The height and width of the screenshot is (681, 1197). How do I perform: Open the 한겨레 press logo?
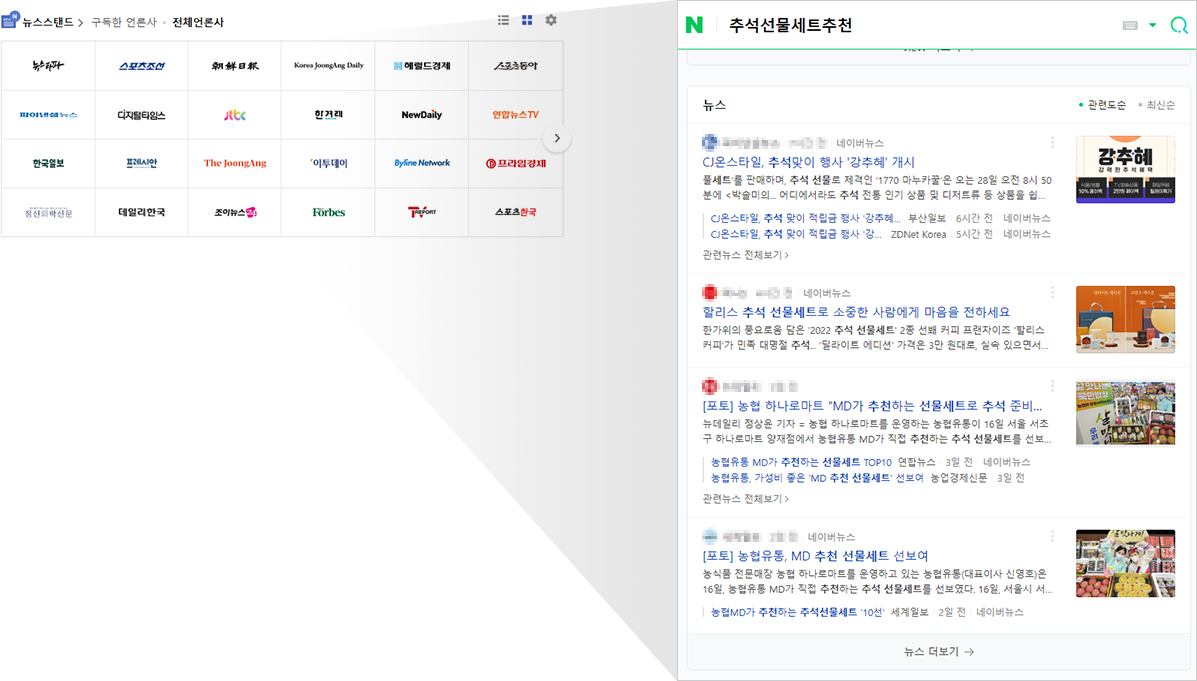point(328,115)
